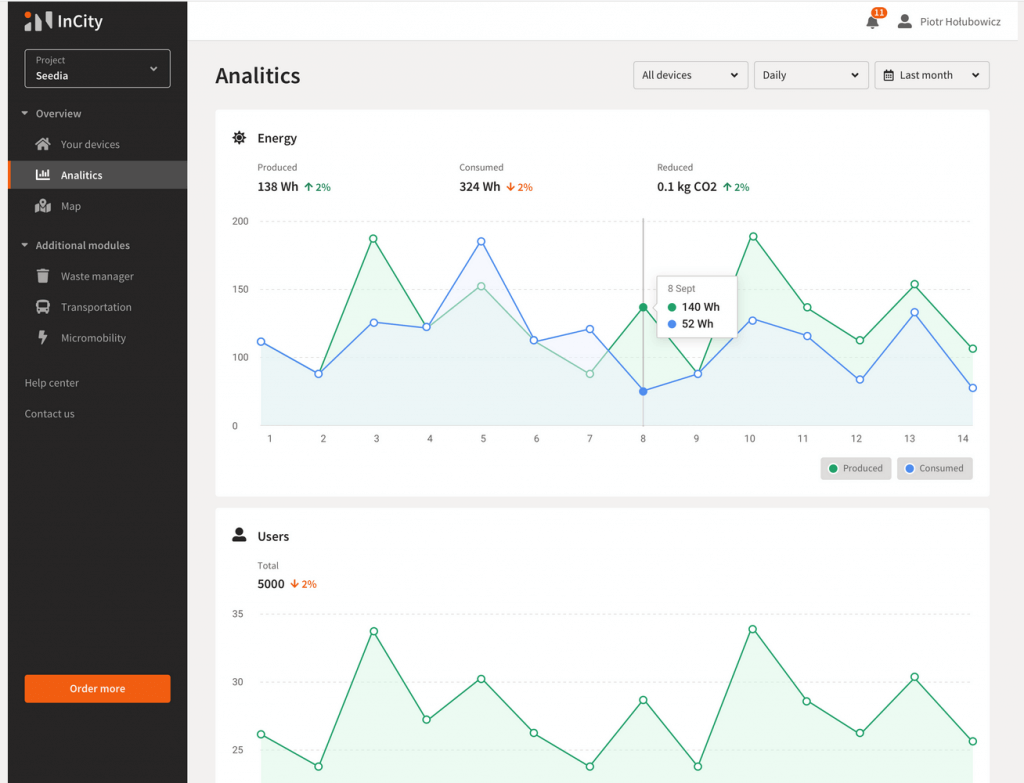This screenshot has height=783, width=1024.
Task: Click the InCity logo
Action: tap(64, 21)
